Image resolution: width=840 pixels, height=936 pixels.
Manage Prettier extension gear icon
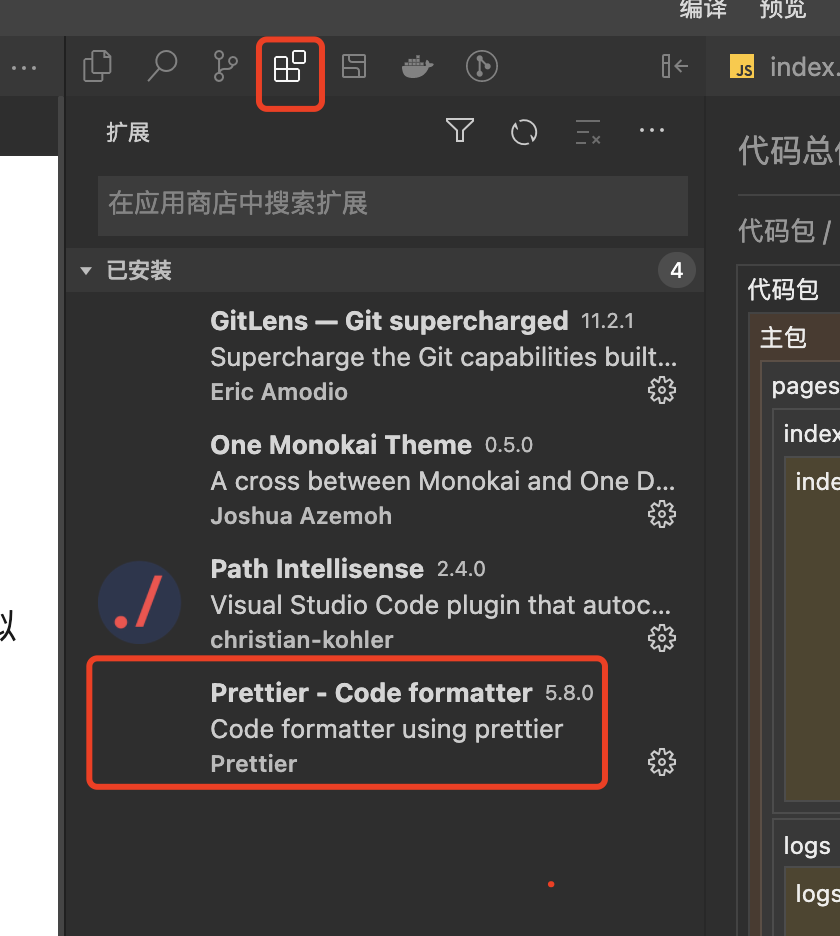[661, 762]
